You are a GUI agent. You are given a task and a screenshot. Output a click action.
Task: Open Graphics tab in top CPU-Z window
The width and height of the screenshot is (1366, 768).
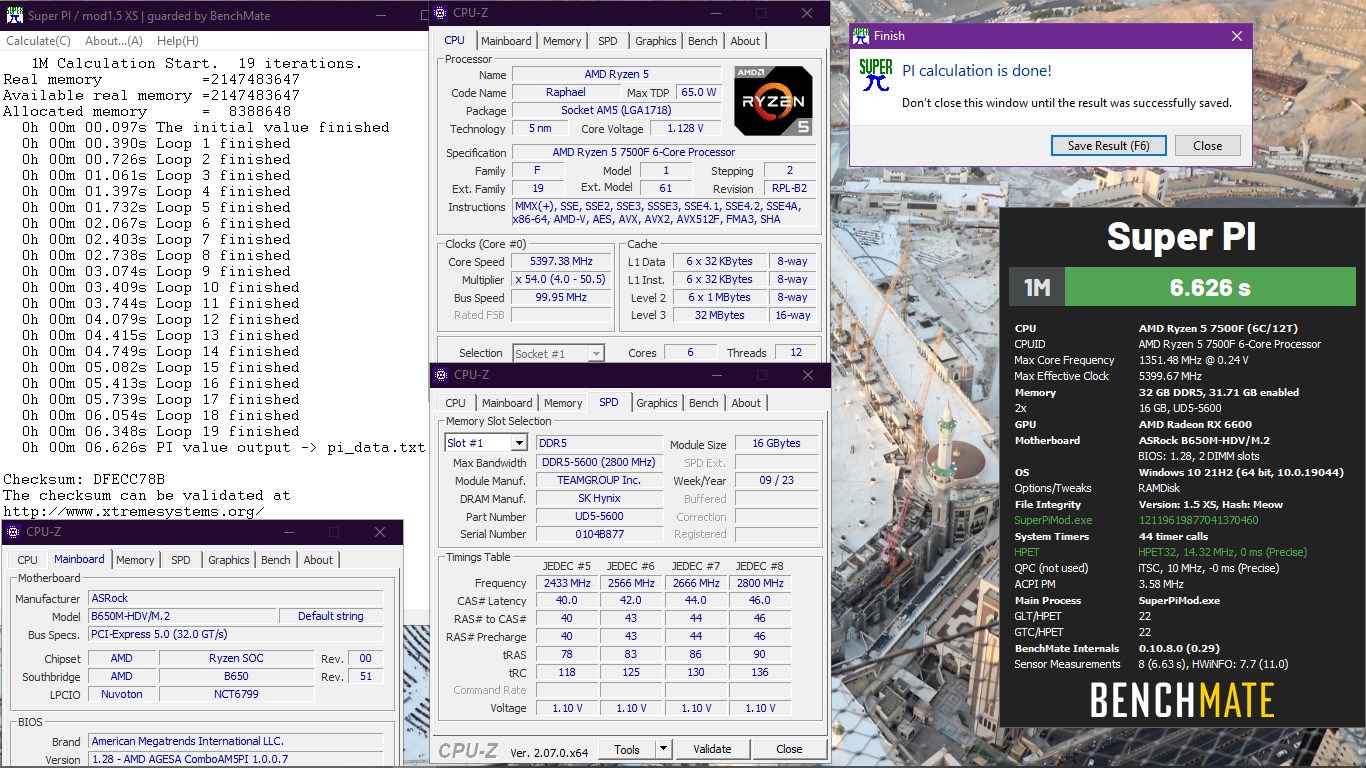(x=656, y=41)
